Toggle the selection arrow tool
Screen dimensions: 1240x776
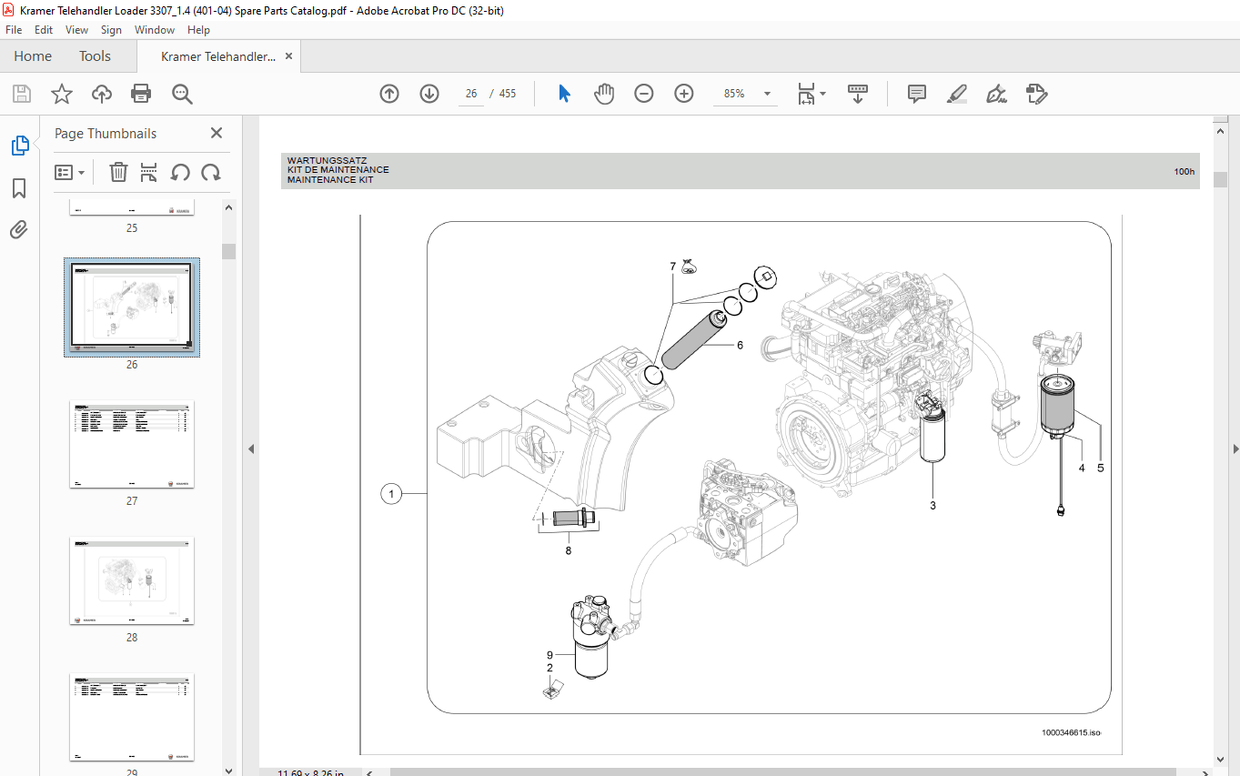[x=564, y=93]
